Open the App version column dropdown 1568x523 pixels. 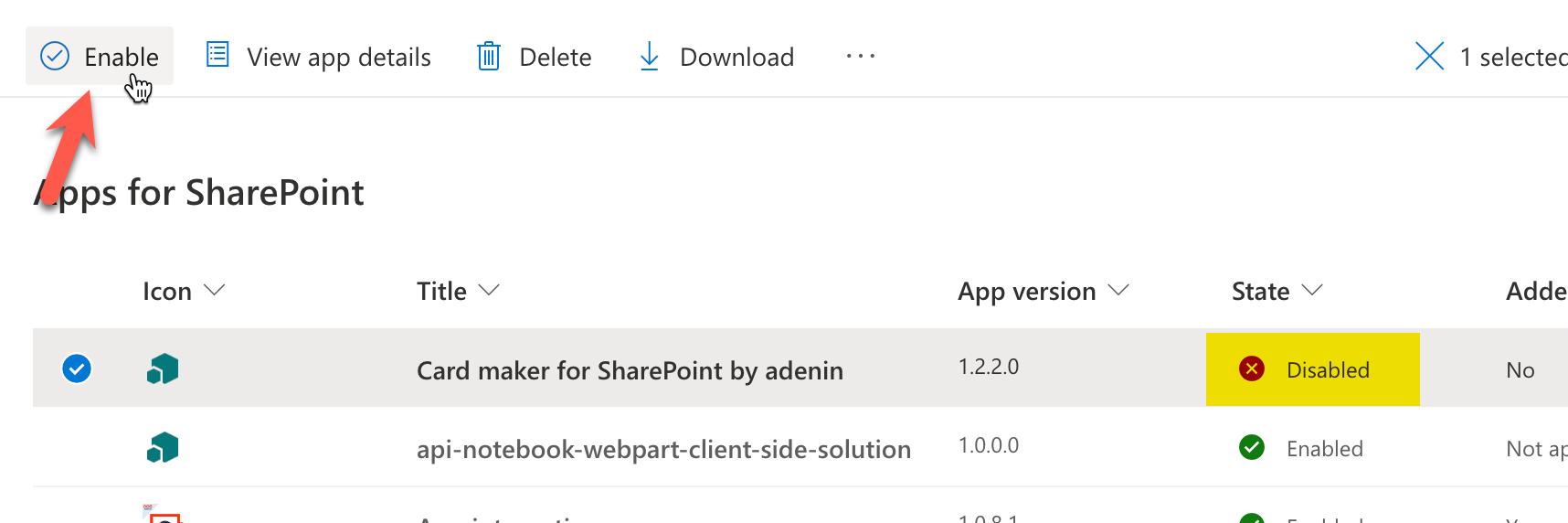(x=1118, y=291)
